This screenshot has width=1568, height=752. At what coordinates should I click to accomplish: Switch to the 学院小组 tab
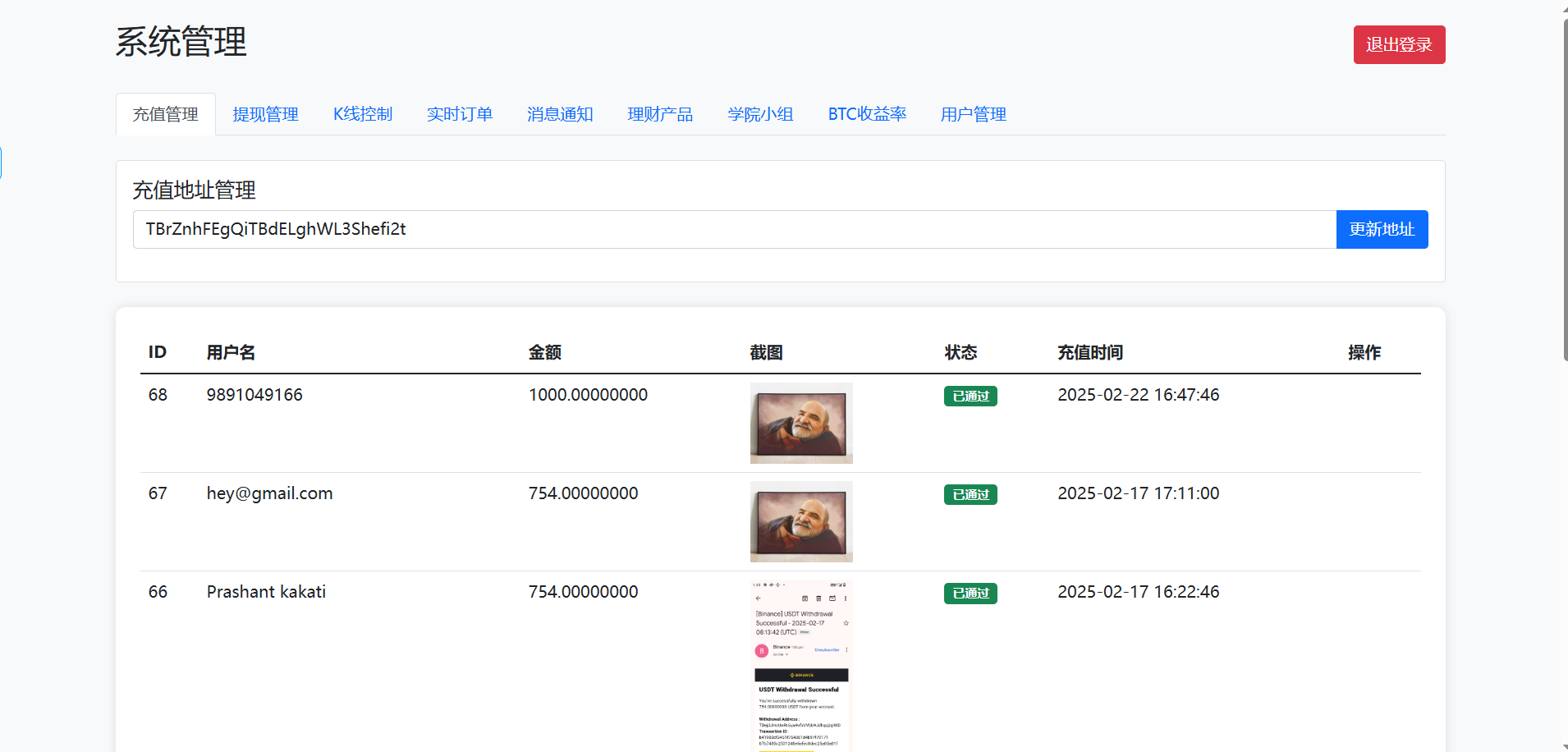coord(759,114)
